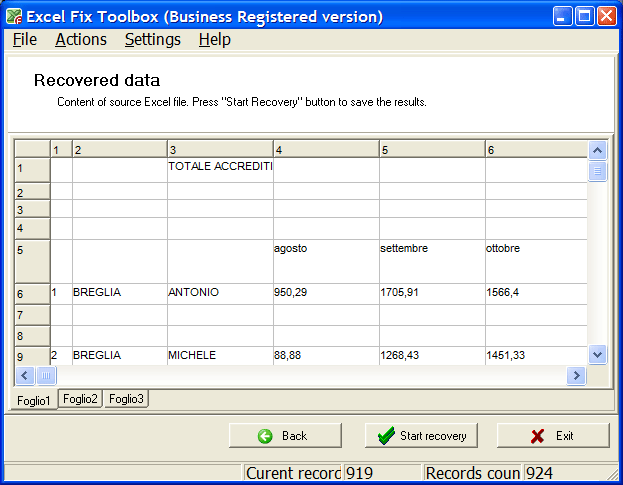Click the vertical scrollbar thumb
This screenshot has width=623, height=485.
click(597, 171)
